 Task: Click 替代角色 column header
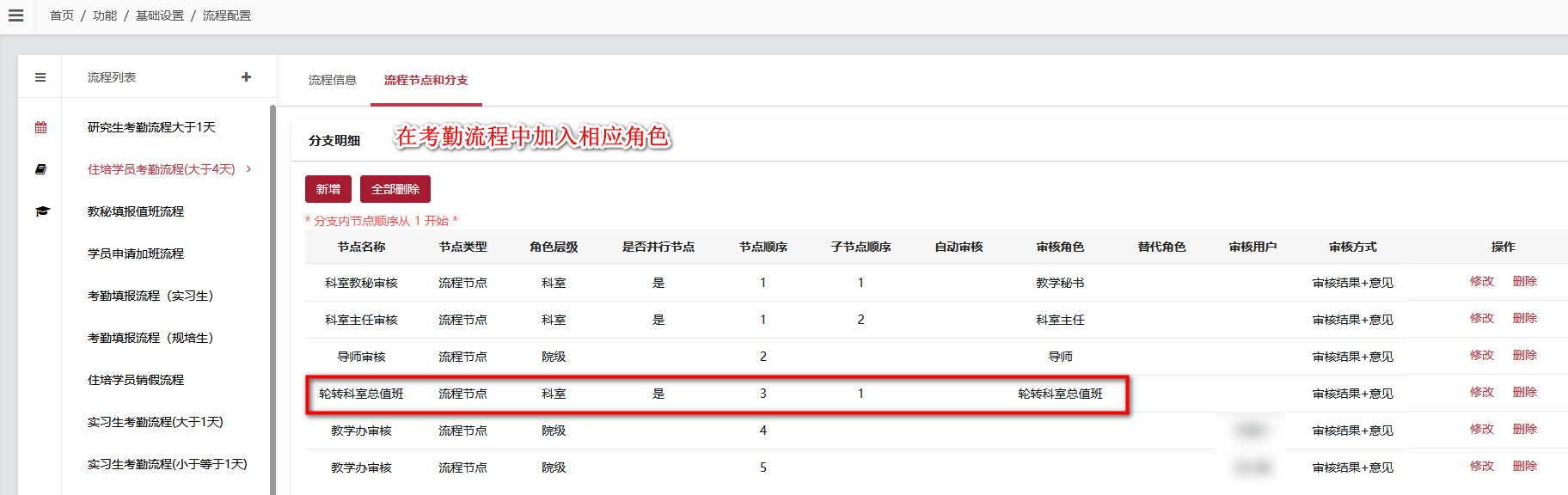[x=1161, y=247]
